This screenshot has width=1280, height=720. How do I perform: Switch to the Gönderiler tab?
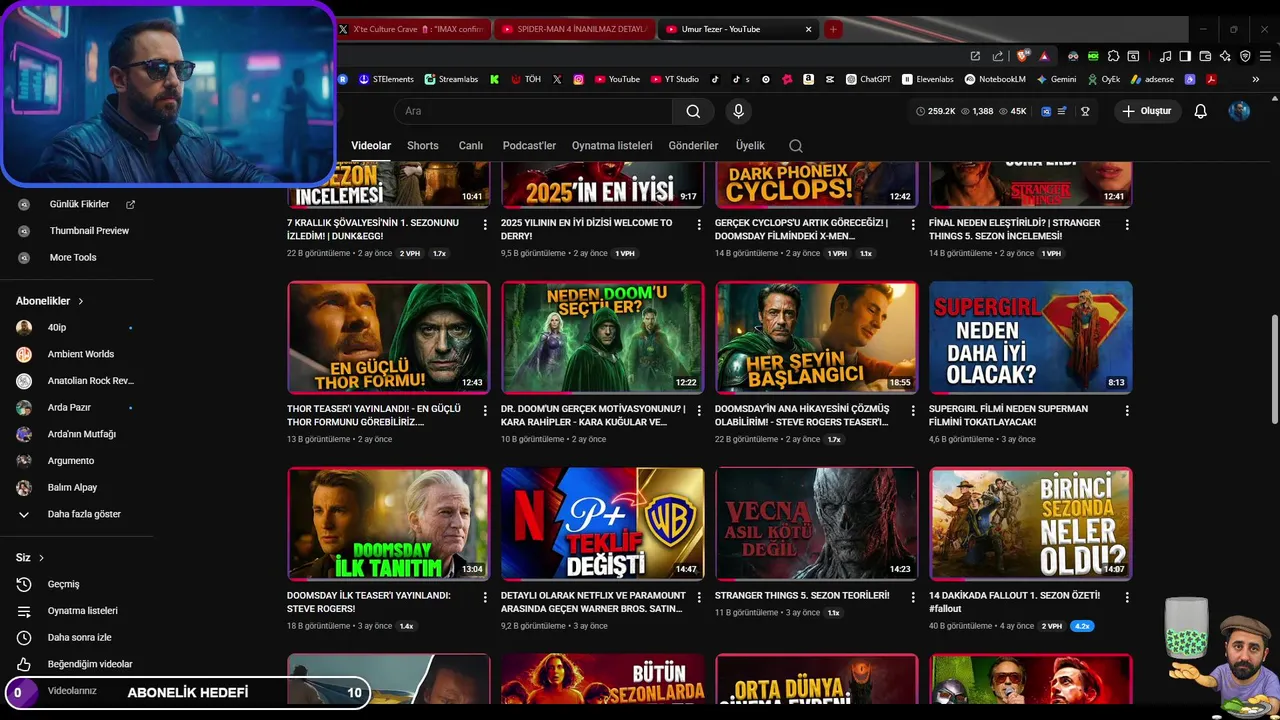(x=693, y=146)
